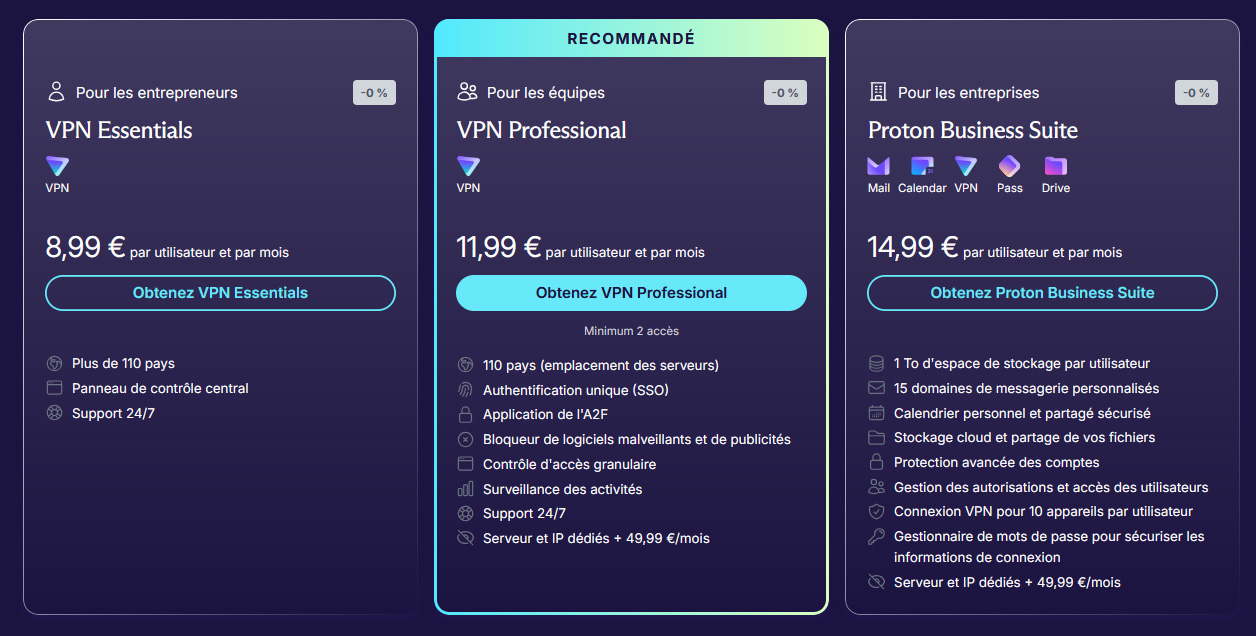Click the fingerprint icon beside Authentification unique (SSO)
The height and width of the screenshot is (636, 1256).
pos(465,390)
